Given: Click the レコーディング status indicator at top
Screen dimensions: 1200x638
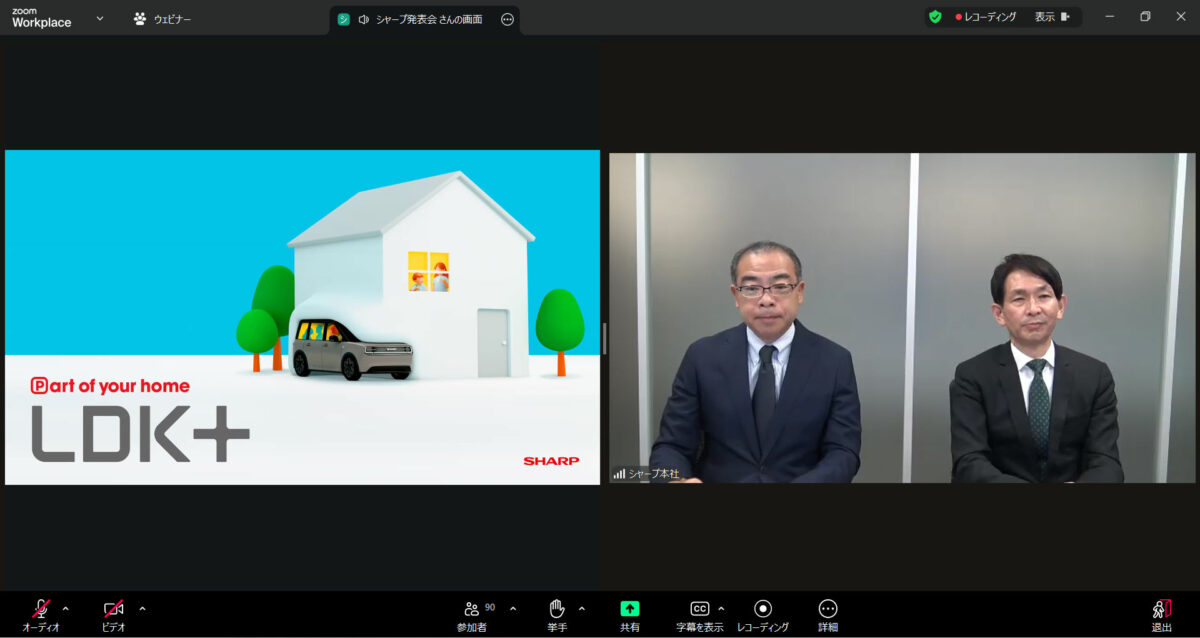Looking at the screenshot, I should click(985, 17).
